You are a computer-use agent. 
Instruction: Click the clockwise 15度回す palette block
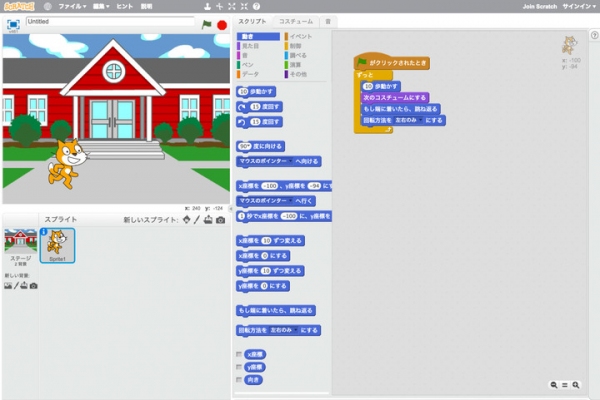click(260, 107)
